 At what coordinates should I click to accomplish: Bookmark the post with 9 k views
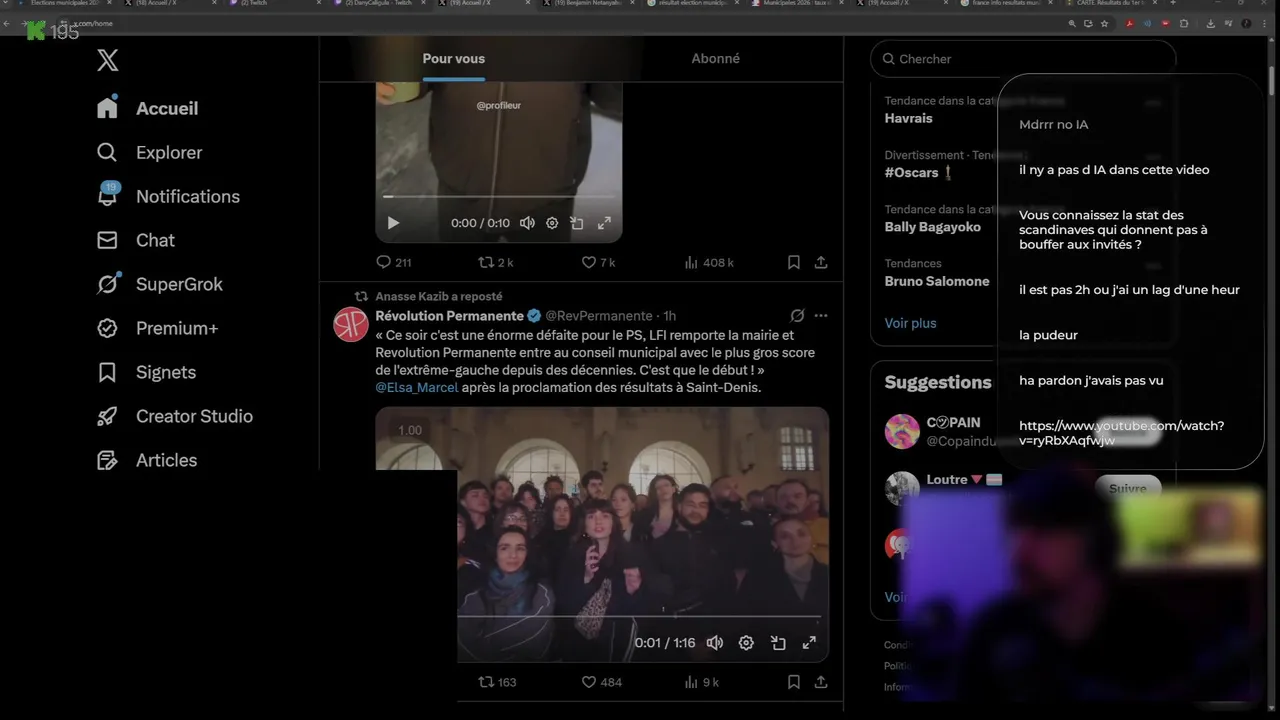click(x=793, y=682)
